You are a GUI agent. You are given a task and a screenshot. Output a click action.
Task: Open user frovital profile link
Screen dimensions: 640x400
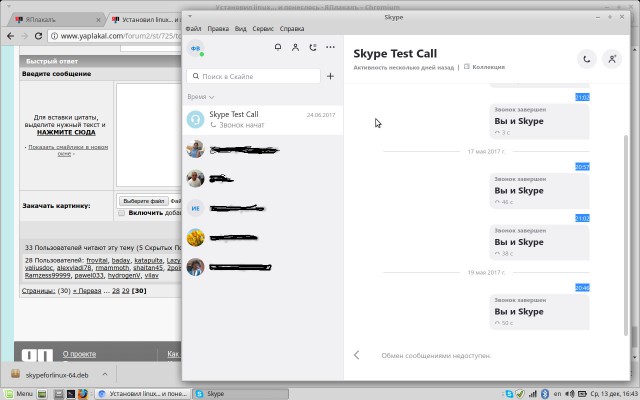[x=97, y=260]
